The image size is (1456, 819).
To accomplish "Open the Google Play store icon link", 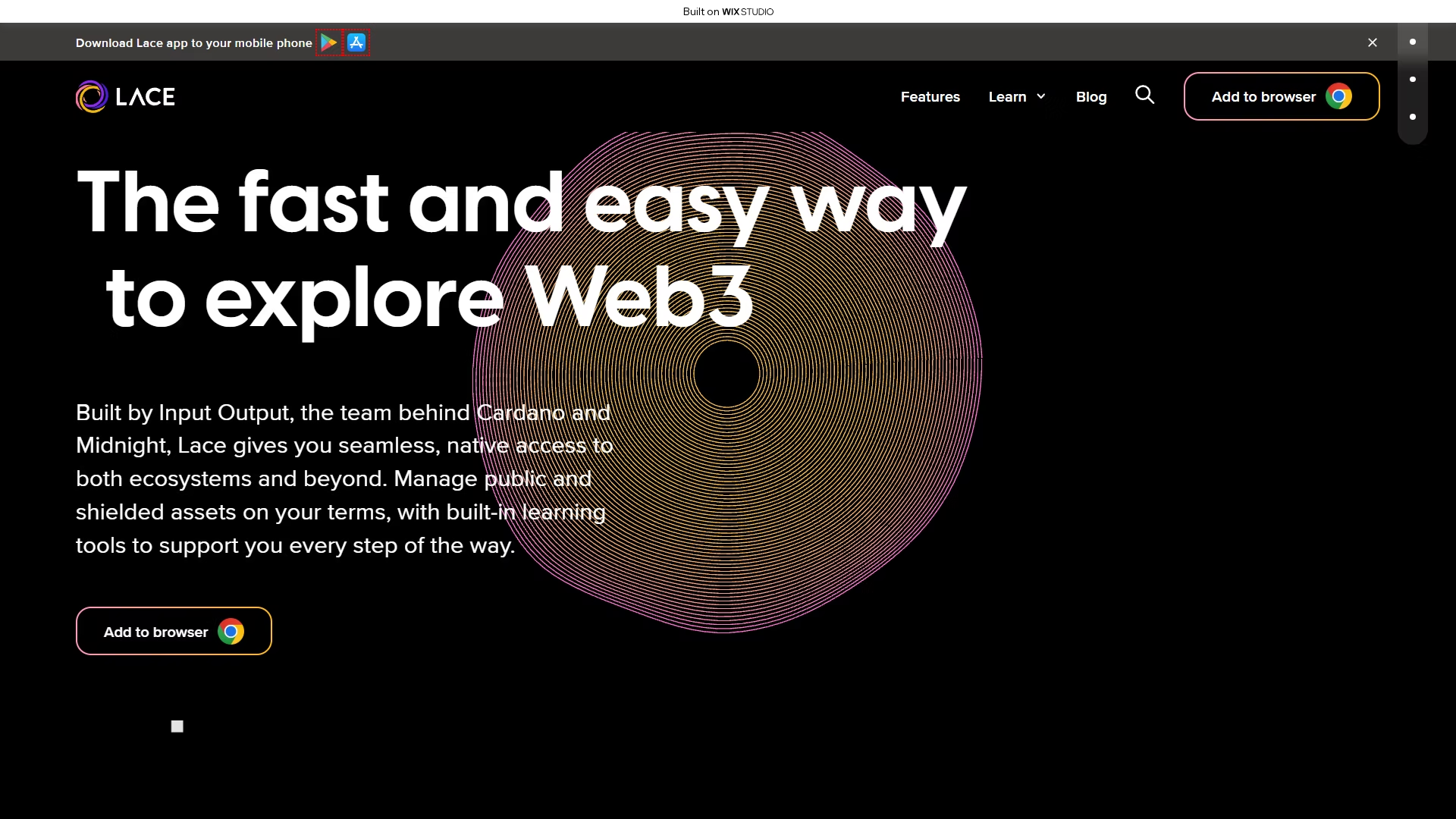I will [329, 42].
